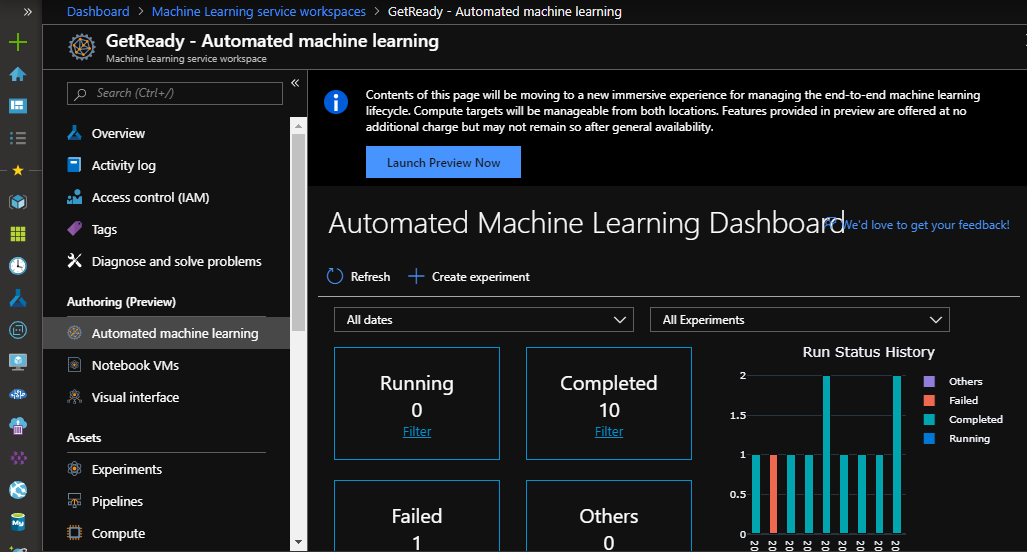The width and height of the screenshot is (1027, 552).
Task: Click the Visual interface icon
Action: tap(75, 397)
